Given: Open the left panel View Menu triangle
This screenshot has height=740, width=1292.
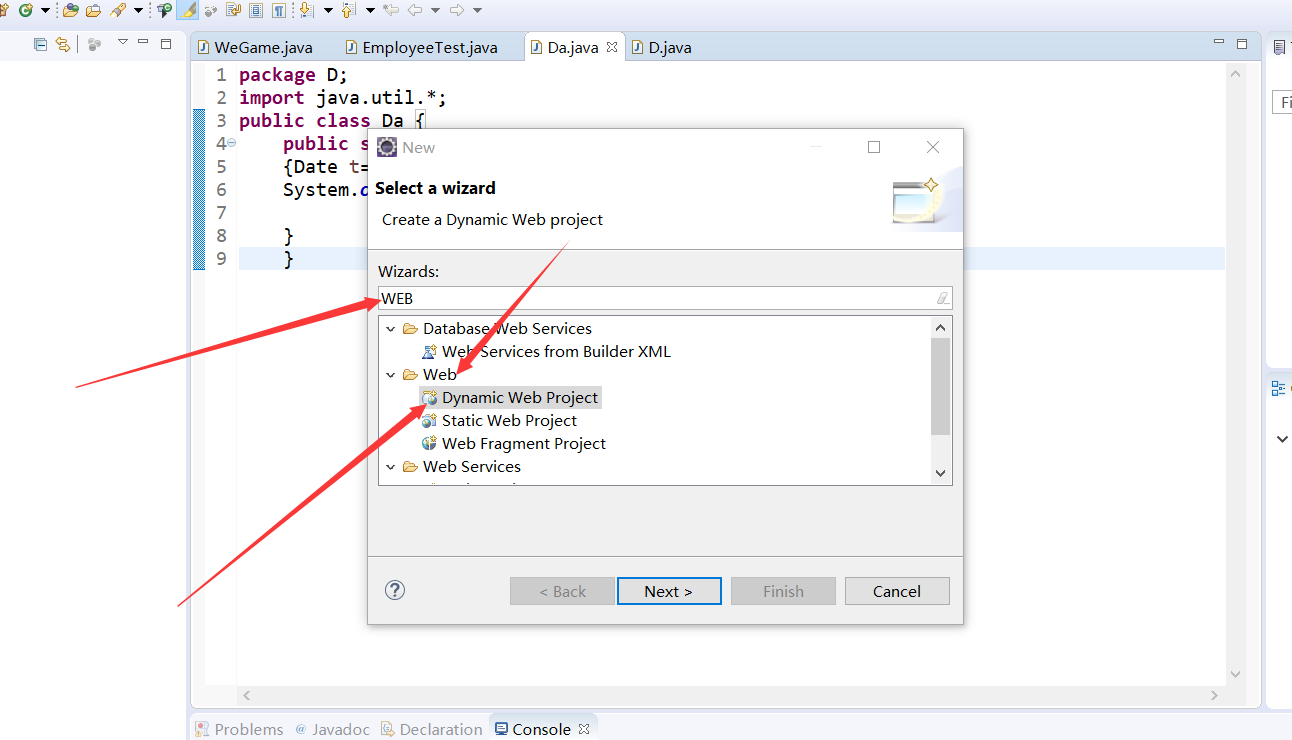Looking at the screenshot, I should pyautogui.click(x=123, y=42).
